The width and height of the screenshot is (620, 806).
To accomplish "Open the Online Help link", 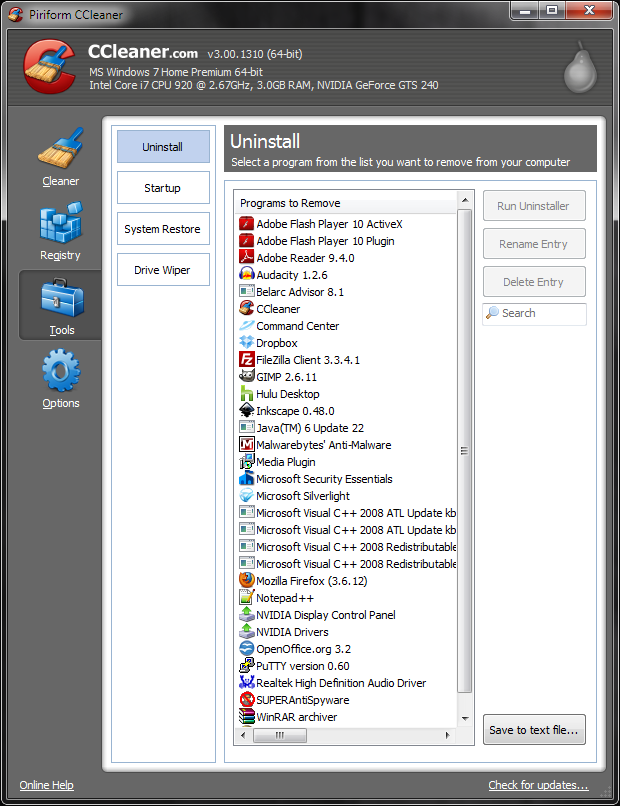I will click(x=46, y=785).
